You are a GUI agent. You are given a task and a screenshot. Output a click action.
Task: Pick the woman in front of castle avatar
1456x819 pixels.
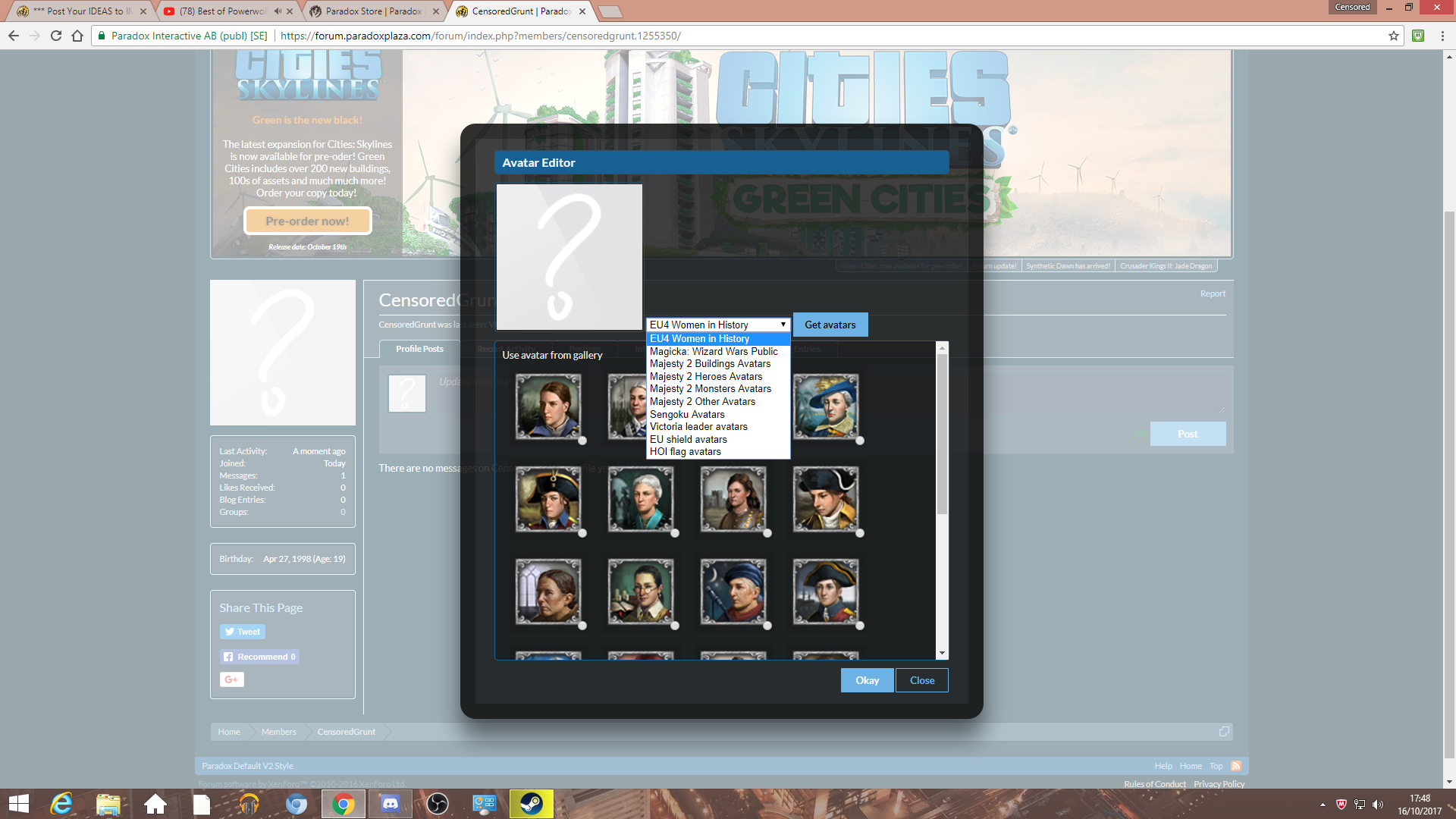(733, 499)
